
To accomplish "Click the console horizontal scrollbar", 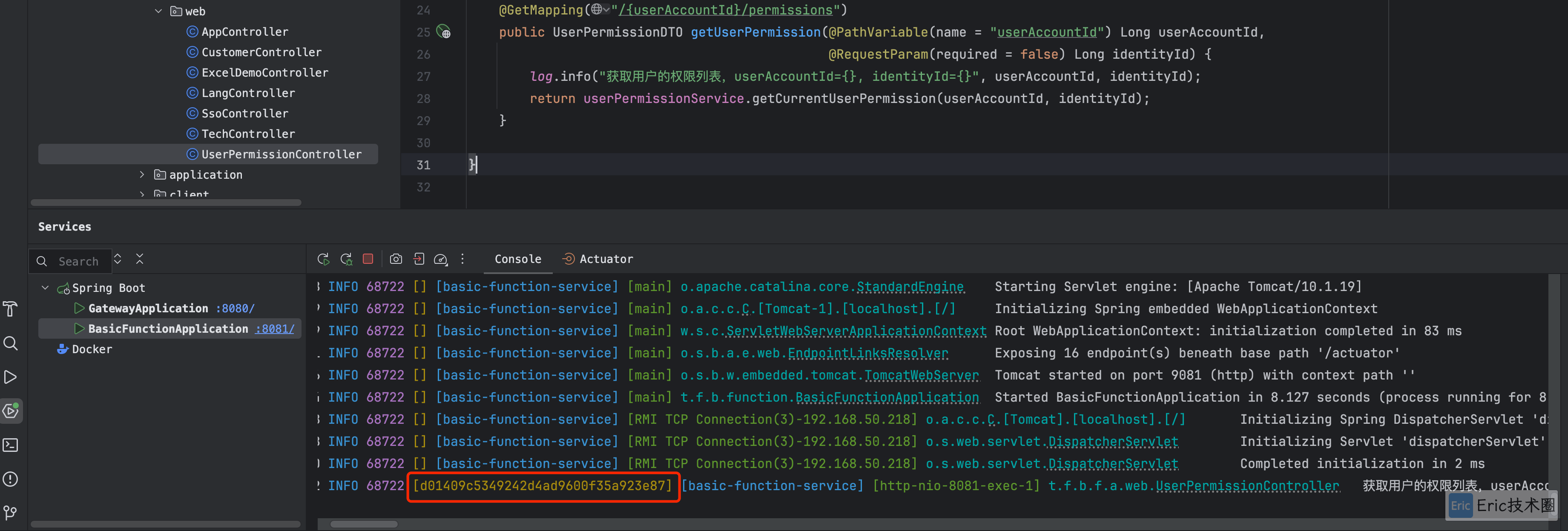I will pos(364,524).
